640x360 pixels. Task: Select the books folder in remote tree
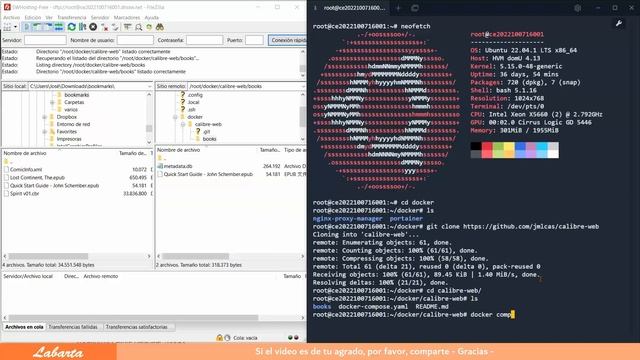click(209, 139)
